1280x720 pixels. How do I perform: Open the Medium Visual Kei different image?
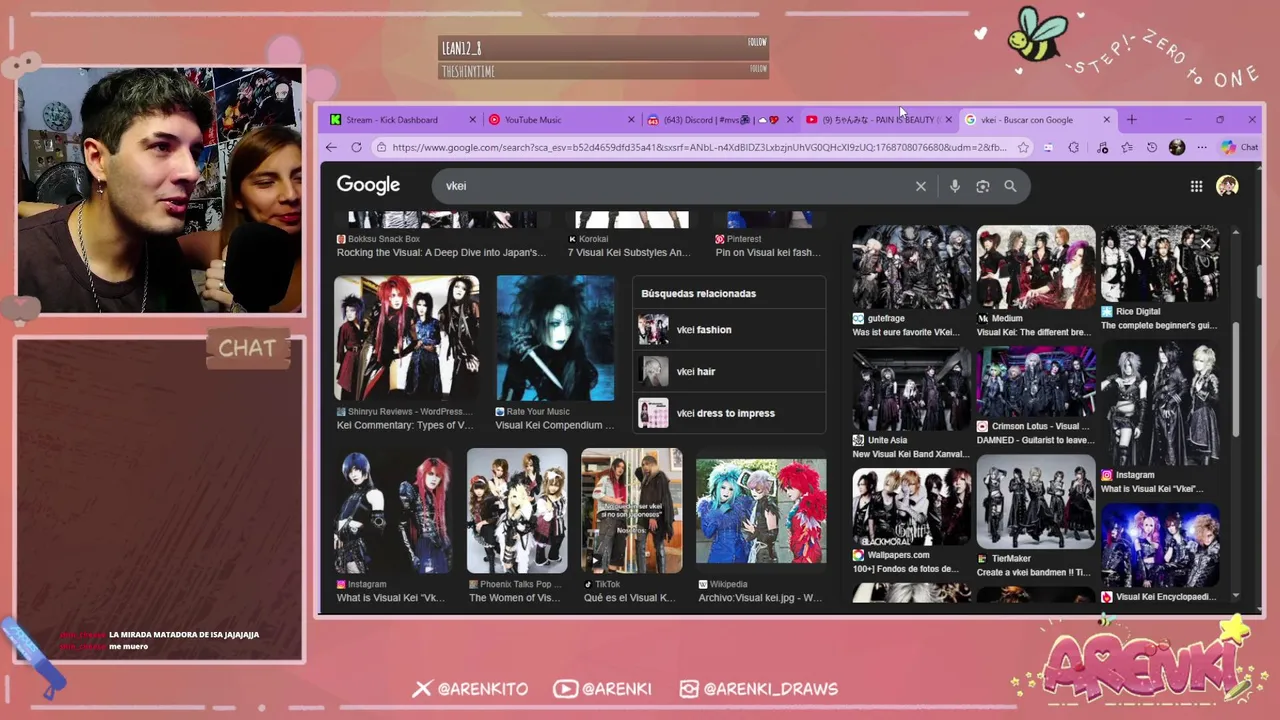click(x=1036, y=267)
